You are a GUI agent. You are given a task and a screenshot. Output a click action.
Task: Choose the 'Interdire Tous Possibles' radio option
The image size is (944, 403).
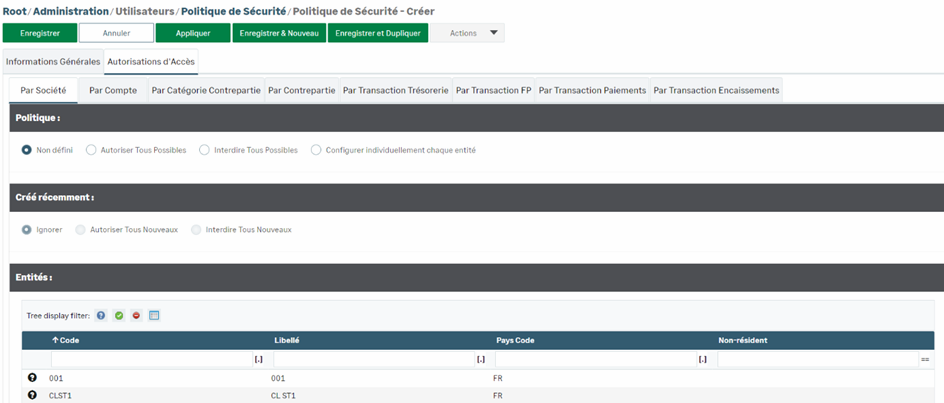(x=205, y=150)
